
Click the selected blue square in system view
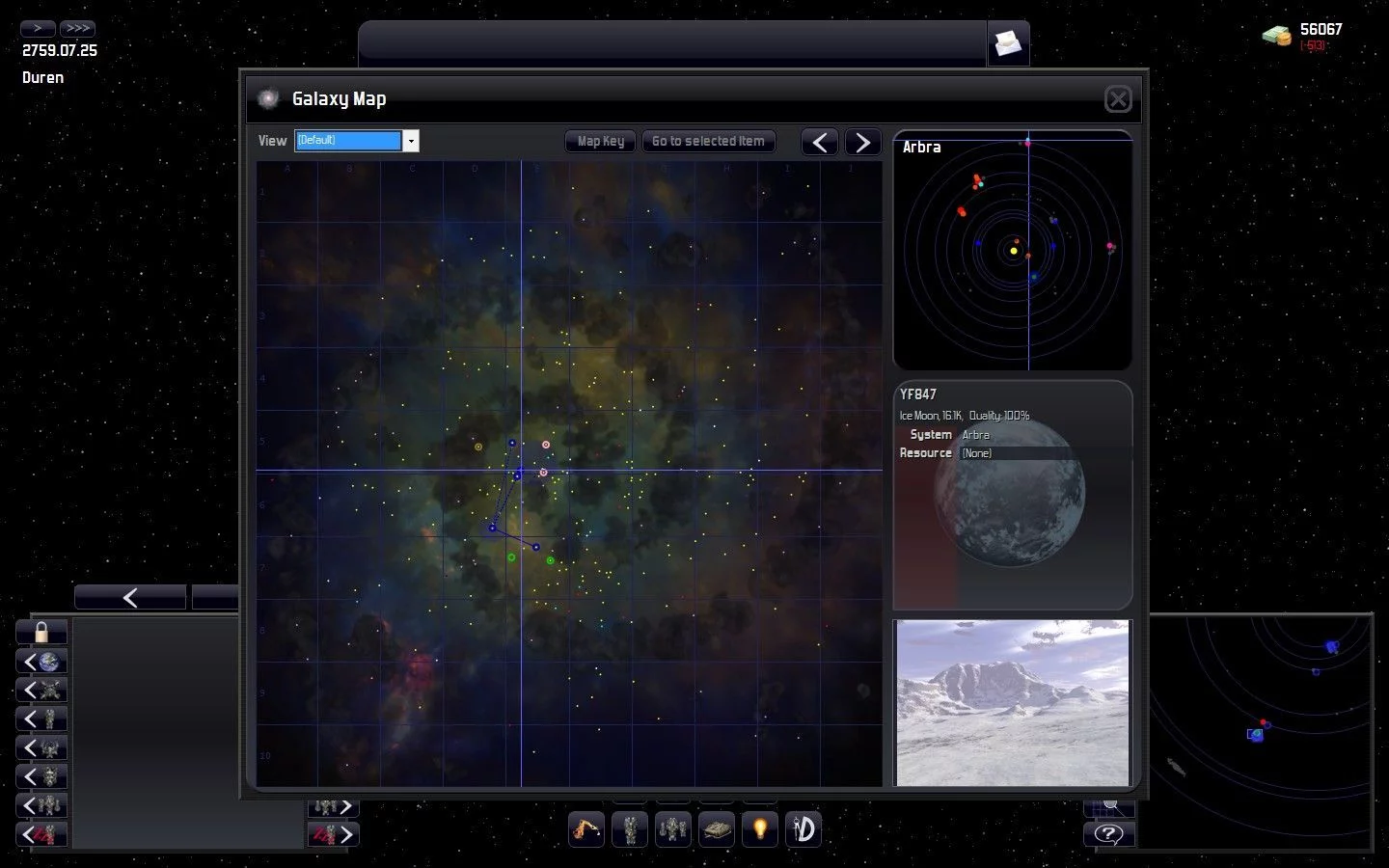(1255, 735)
